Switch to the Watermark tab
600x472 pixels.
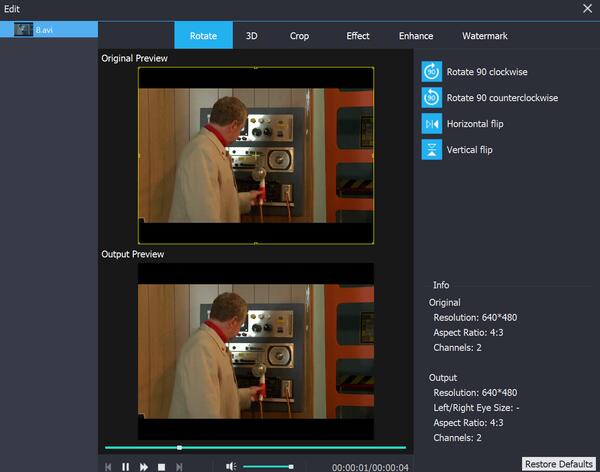click(484, 36)
